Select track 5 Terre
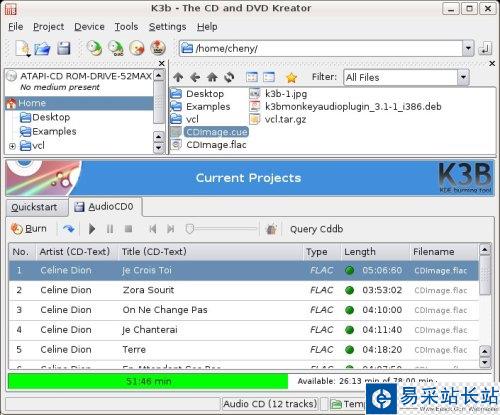Viewport: 500px width, 415px height. click(x=243, y=350)
